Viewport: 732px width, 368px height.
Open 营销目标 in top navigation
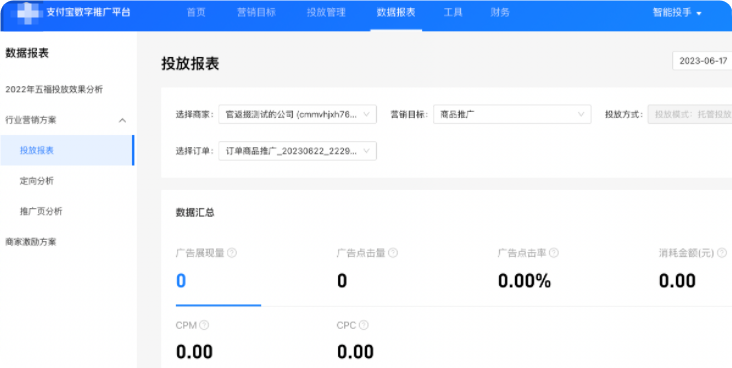(x=256, y=13)
